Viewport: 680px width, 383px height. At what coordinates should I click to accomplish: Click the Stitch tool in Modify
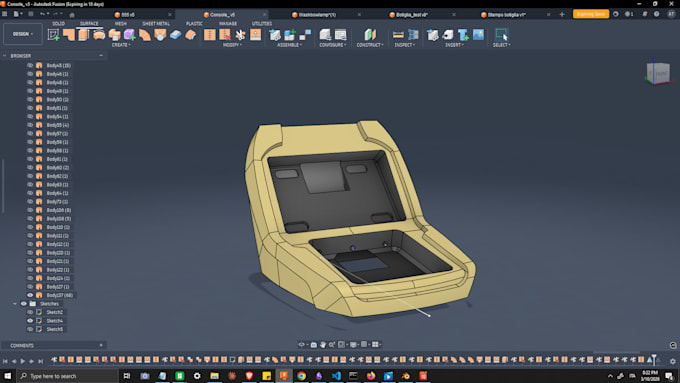tap(209, 35)
